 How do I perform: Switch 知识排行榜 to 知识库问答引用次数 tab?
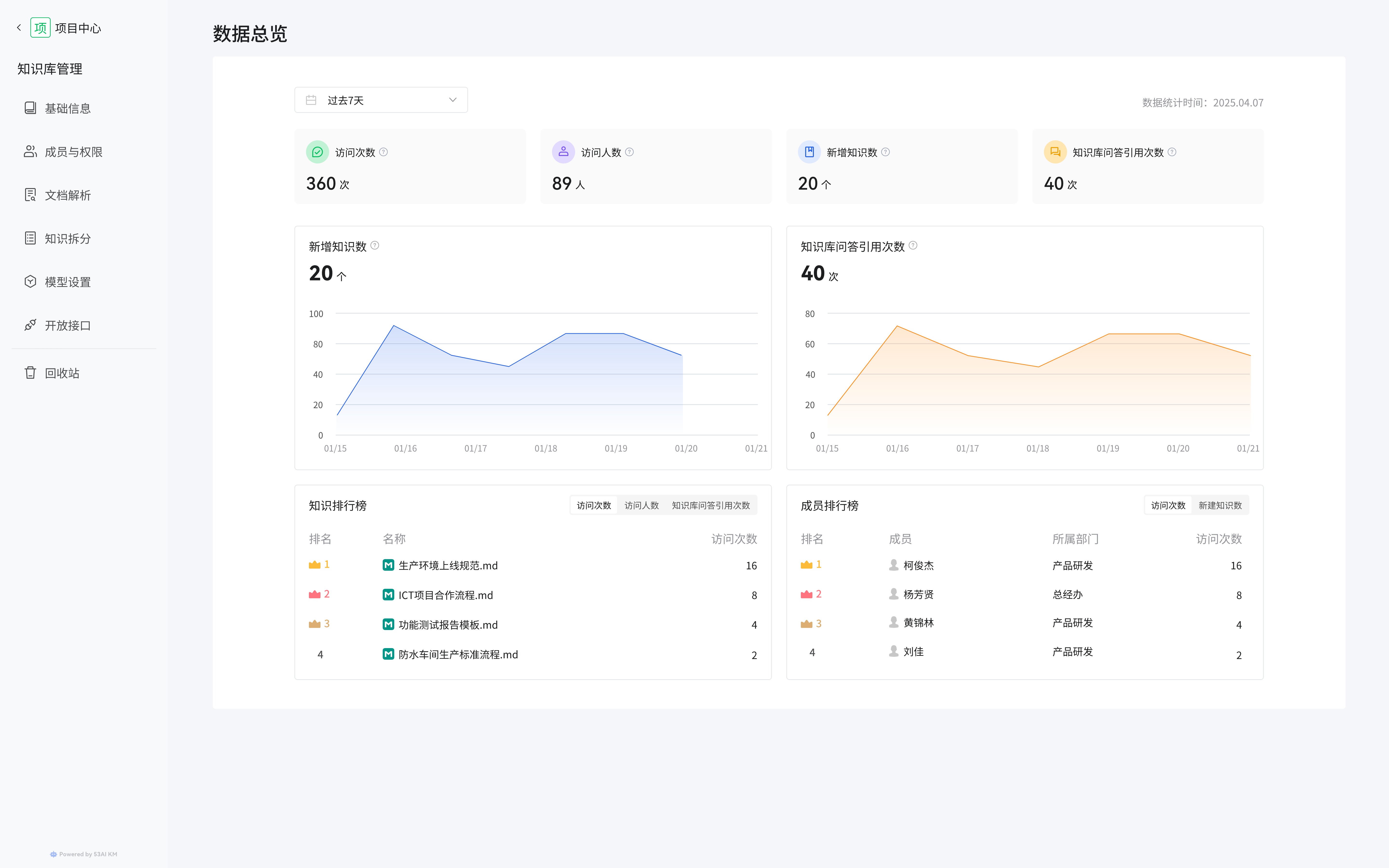tap(711, 505)
